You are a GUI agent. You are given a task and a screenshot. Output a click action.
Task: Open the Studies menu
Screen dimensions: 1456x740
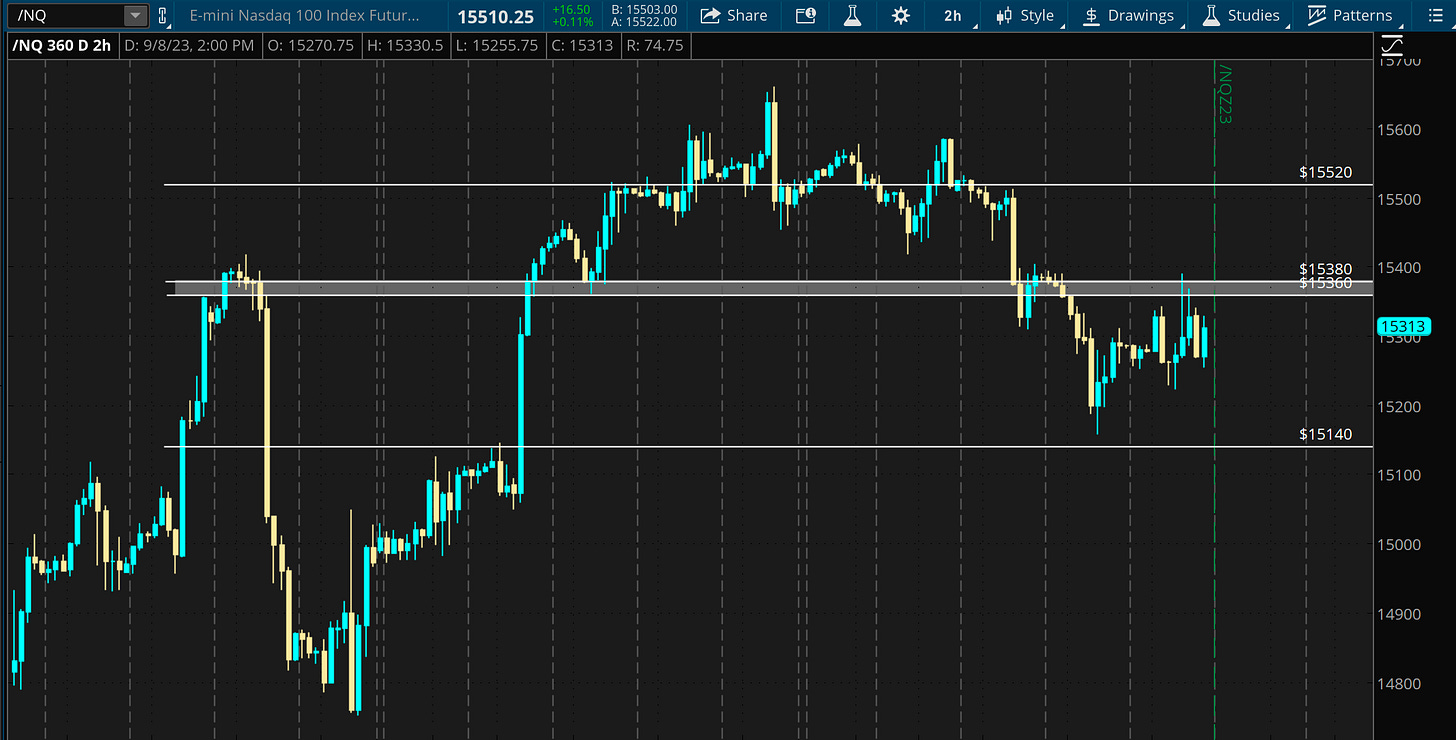point(1241,15)
